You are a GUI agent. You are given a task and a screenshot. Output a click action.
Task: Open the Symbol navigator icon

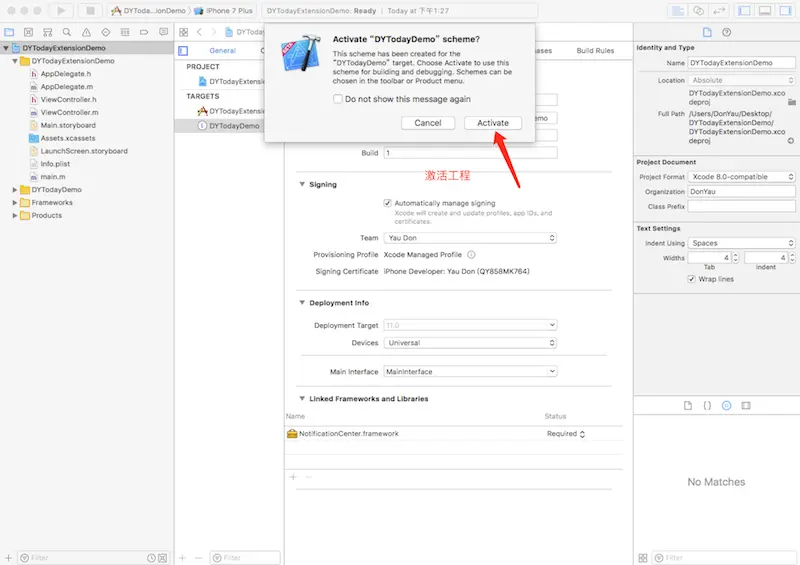tap(47, 32)
